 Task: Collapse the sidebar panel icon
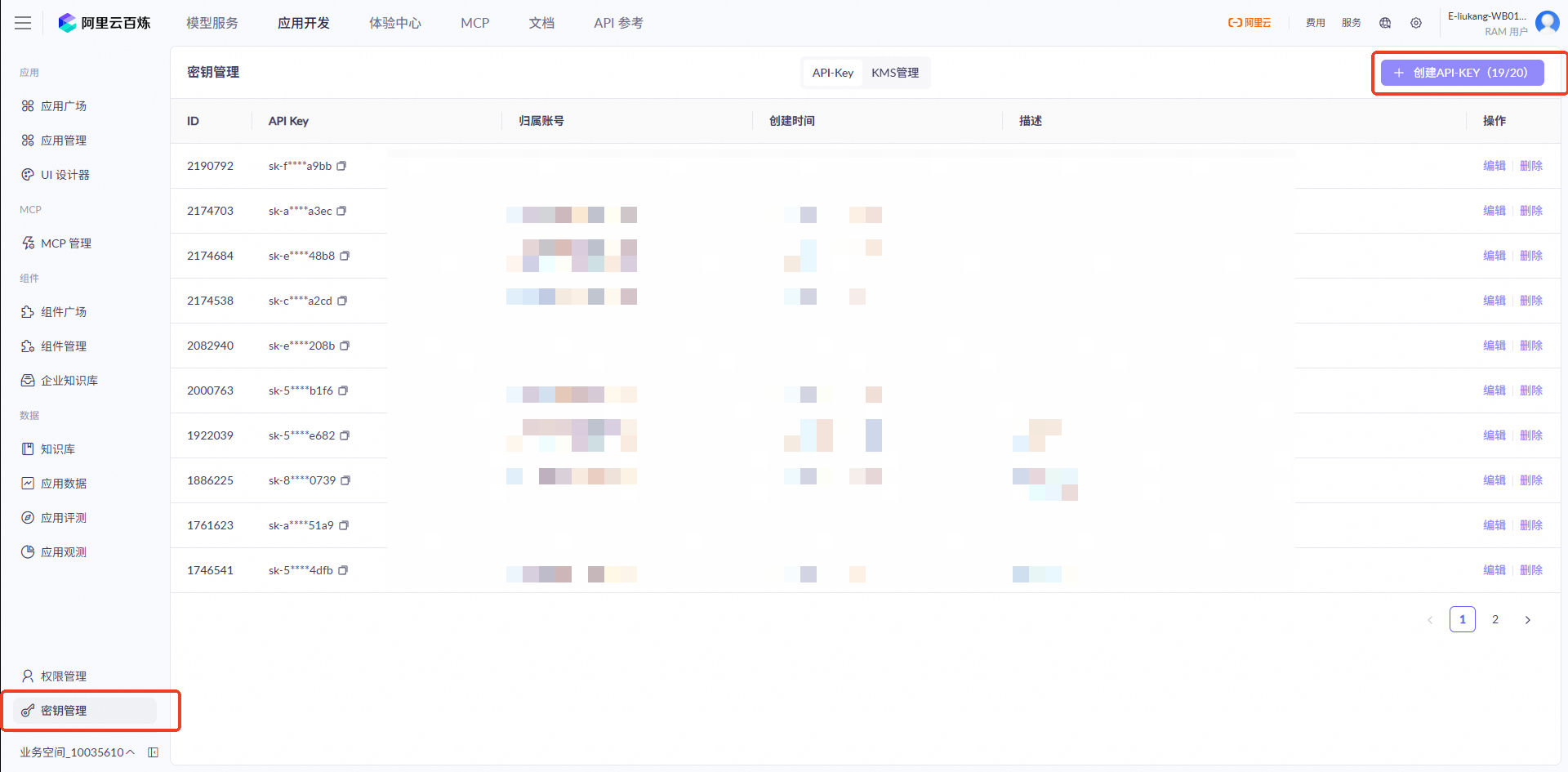(x=153, y=752)
